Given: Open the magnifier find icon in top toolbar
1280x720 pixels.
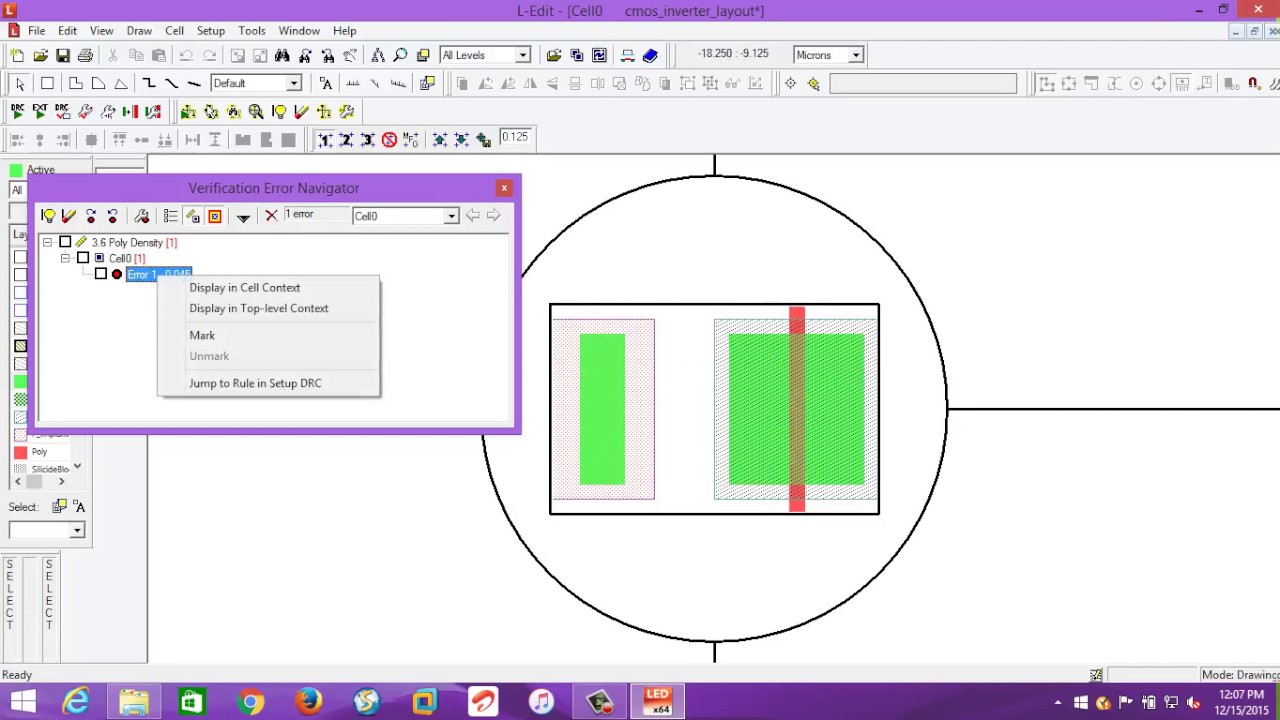Looking at the screenshot, I should [400, 56].
